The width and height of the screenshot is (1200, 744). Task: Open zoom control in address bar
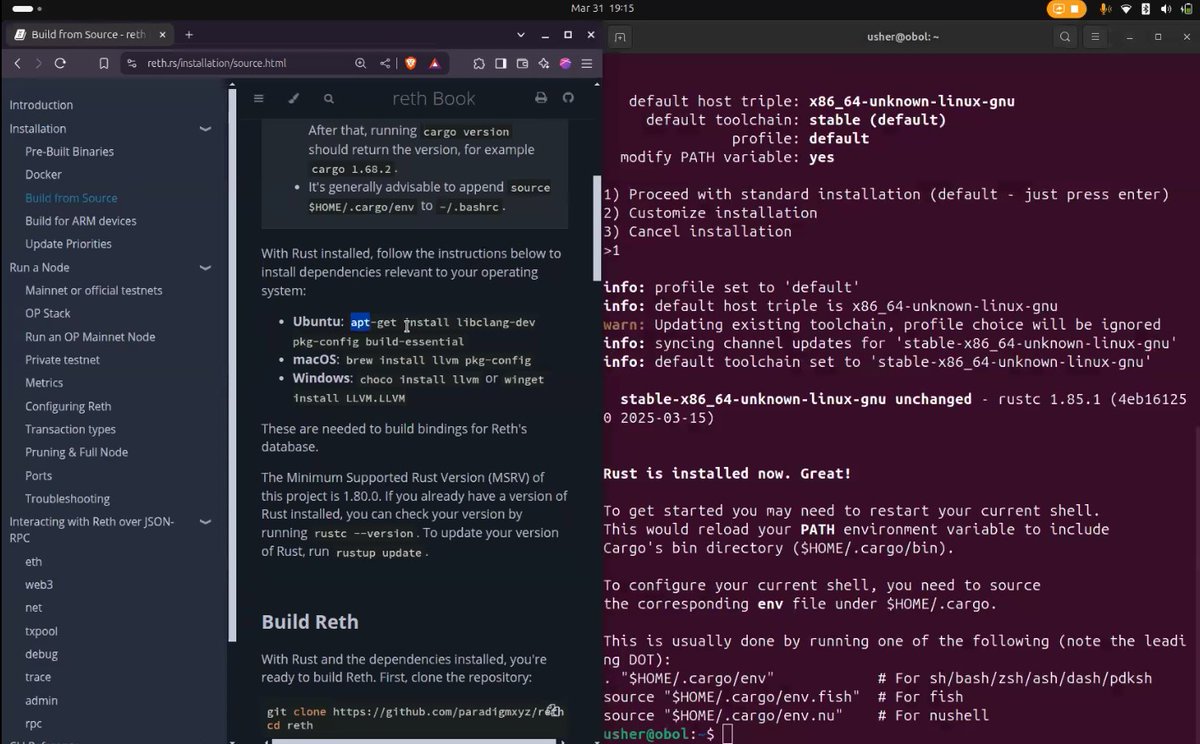(360, 63)
